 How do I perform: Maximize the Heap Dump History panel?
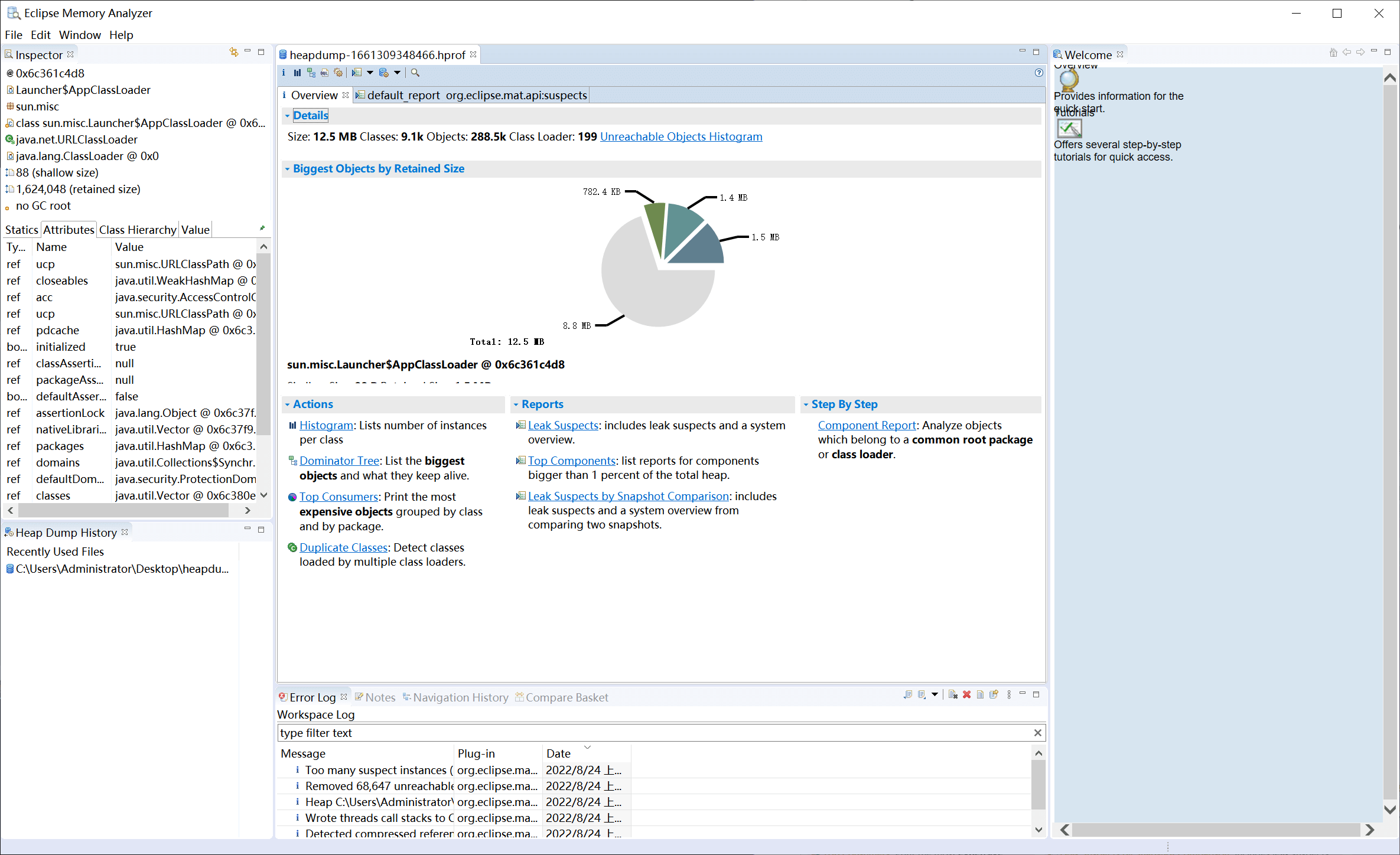tap(261, 530)
